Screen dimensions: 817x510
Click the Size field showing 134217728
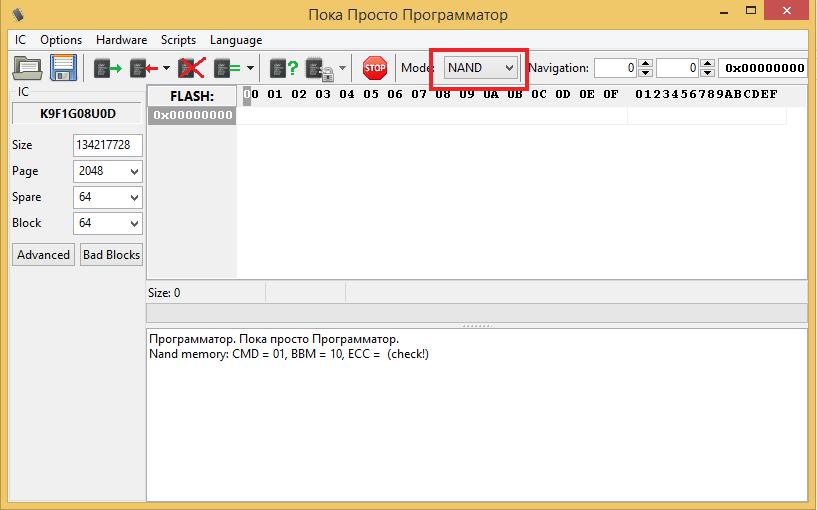tap(107, 145)
